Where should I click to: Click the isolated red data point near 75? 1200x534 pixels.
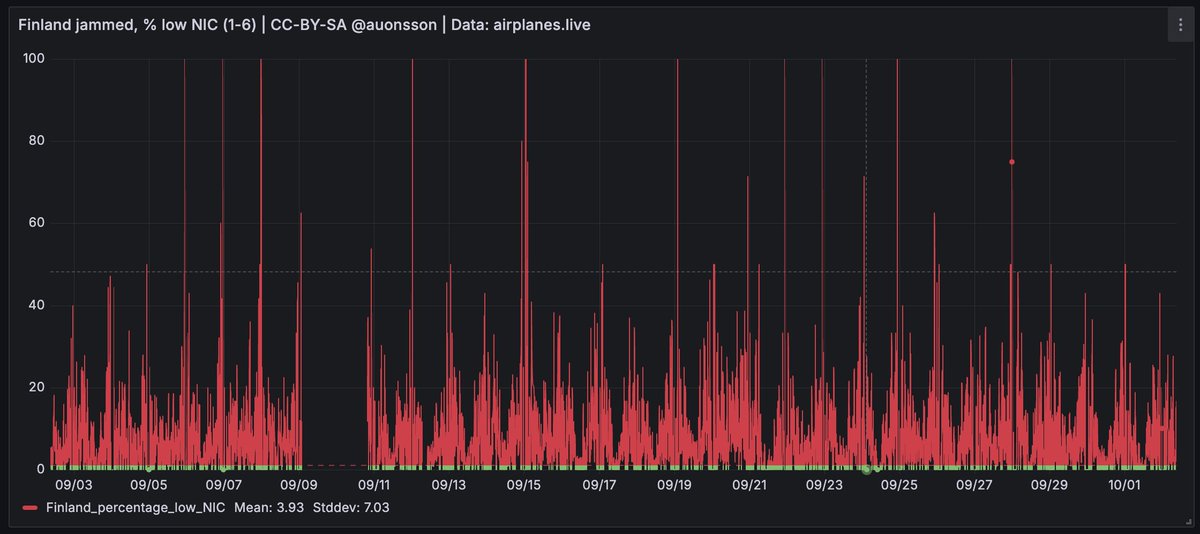[1012, 162]
